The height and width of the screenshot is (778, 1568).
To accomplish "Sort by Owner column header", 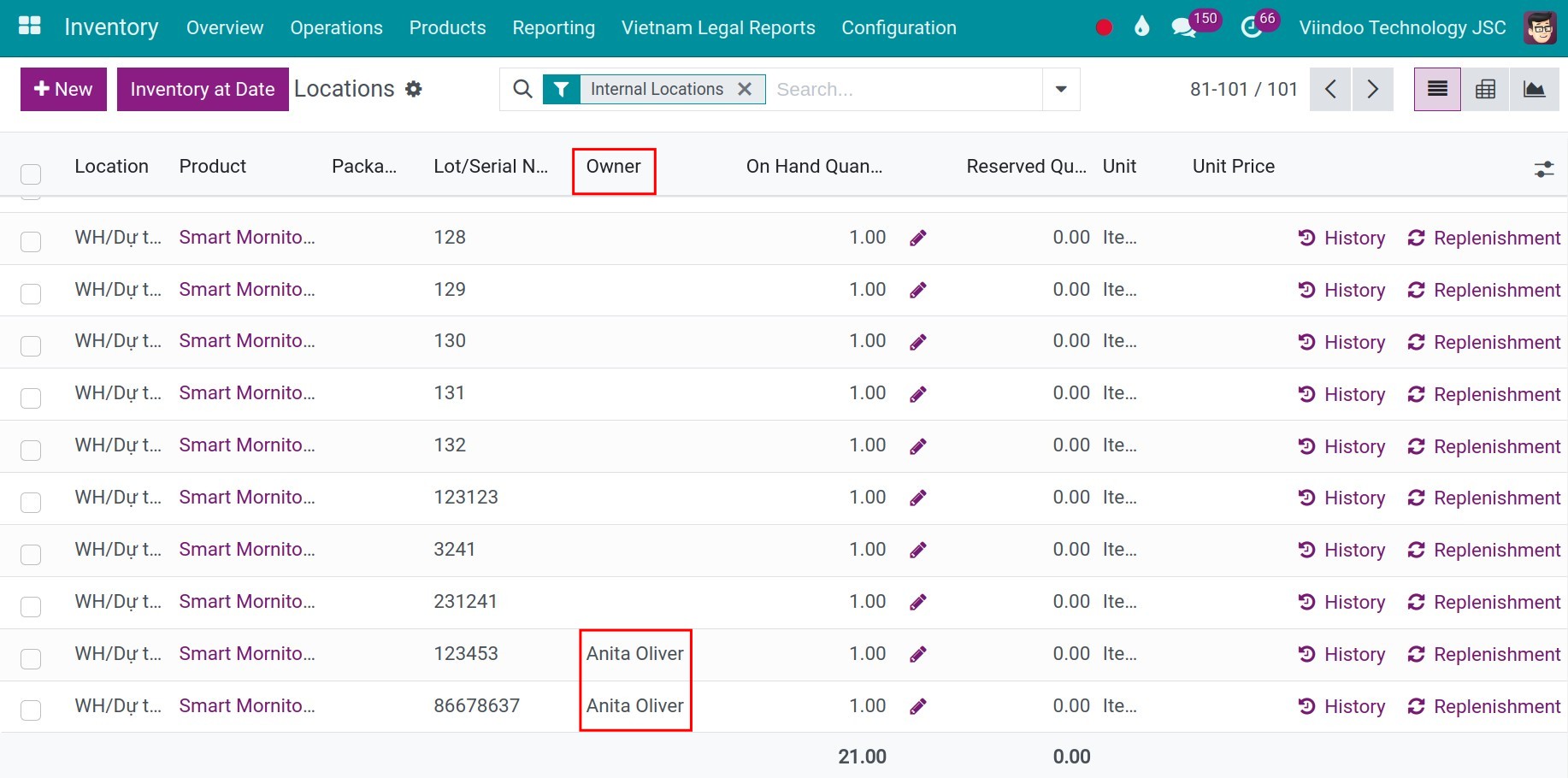I will pyautogui.click(x=613, y=166).
